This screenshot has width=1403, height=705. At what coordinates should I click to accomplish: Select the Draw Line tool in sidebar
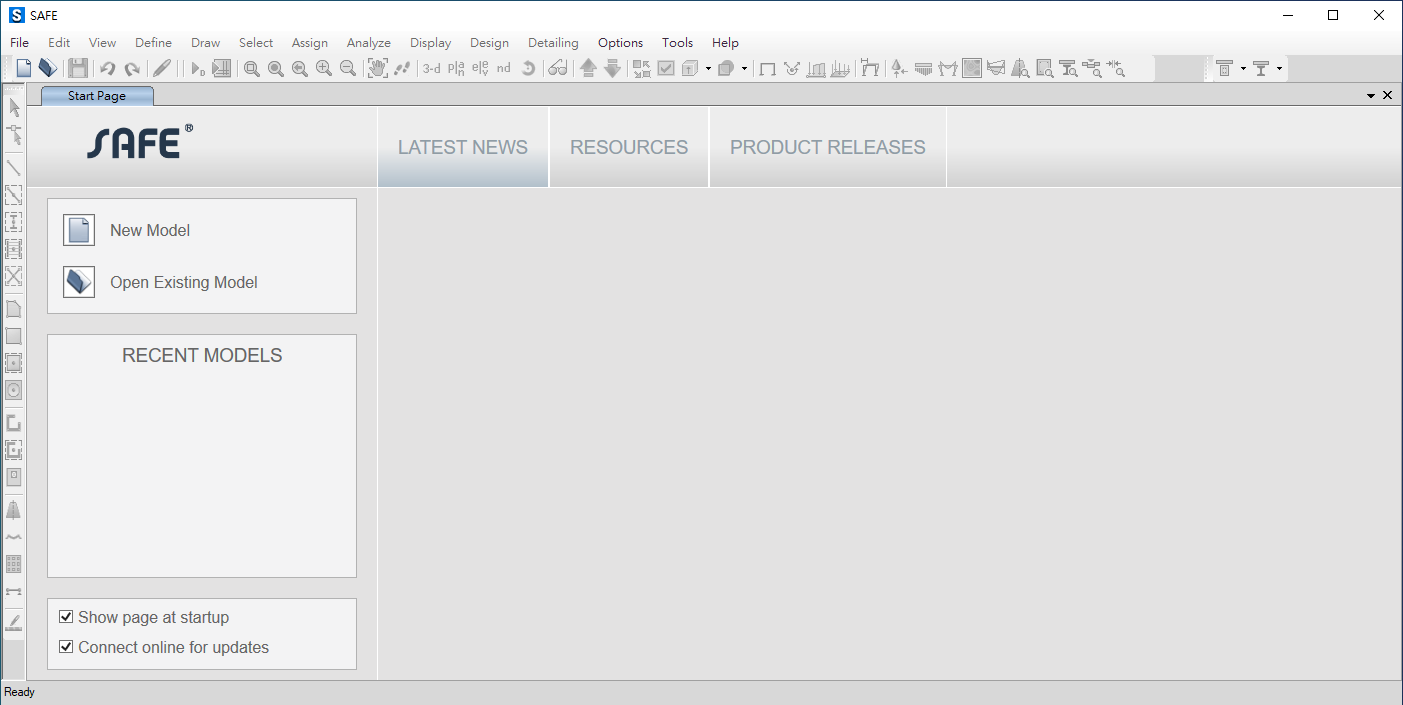[x=14, y=167]
